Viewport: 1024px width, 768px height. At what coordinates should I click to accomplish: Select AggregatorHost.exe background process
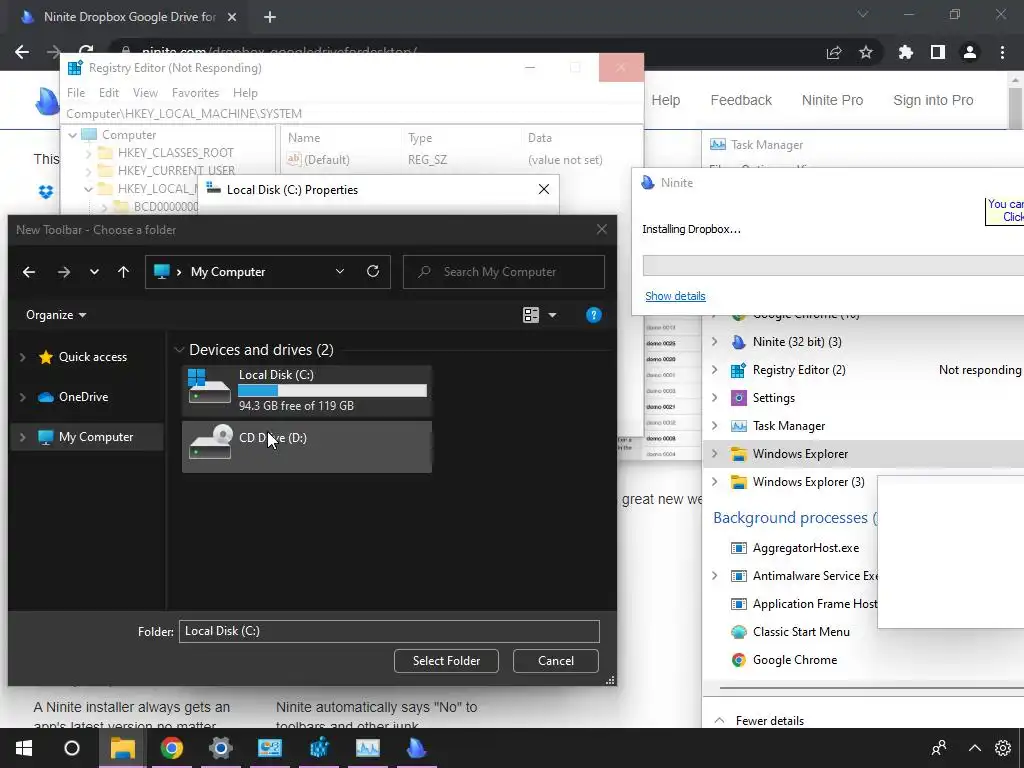click(x=805, y=548)
